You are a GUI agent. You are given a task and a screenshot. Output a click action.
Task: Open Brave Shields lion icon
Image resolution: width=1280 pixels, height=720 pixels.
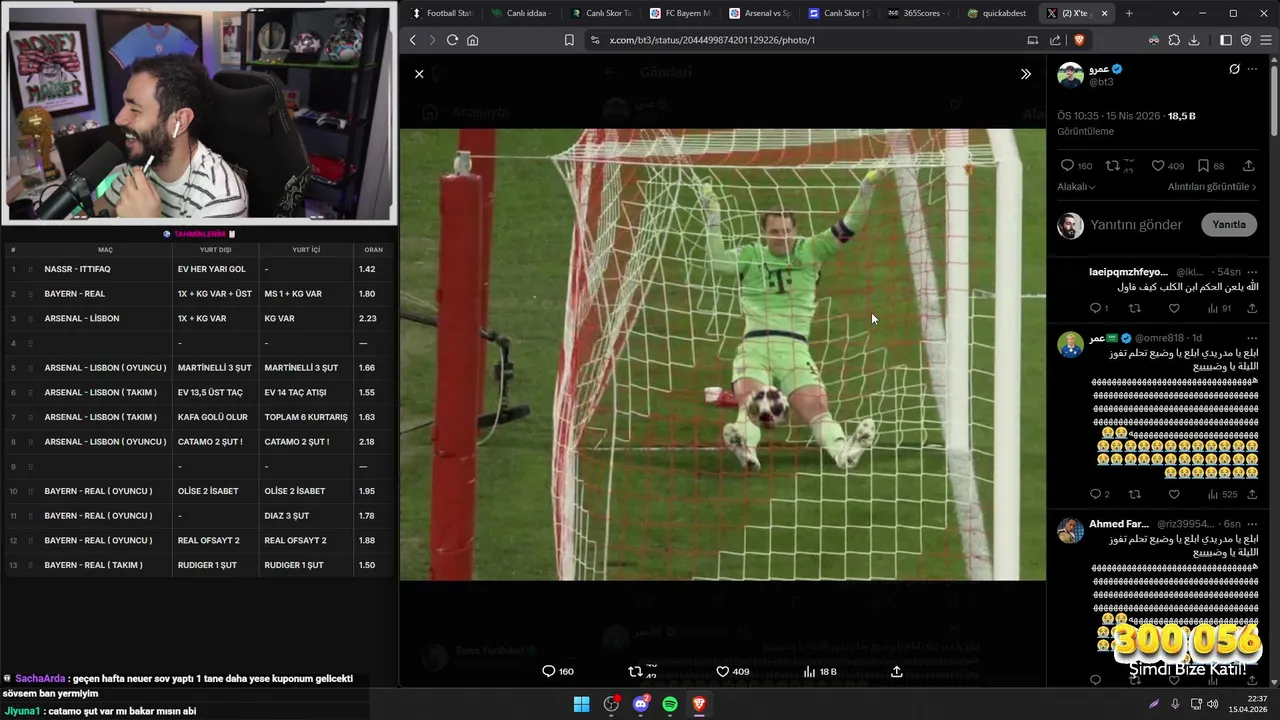point(1079,40)
